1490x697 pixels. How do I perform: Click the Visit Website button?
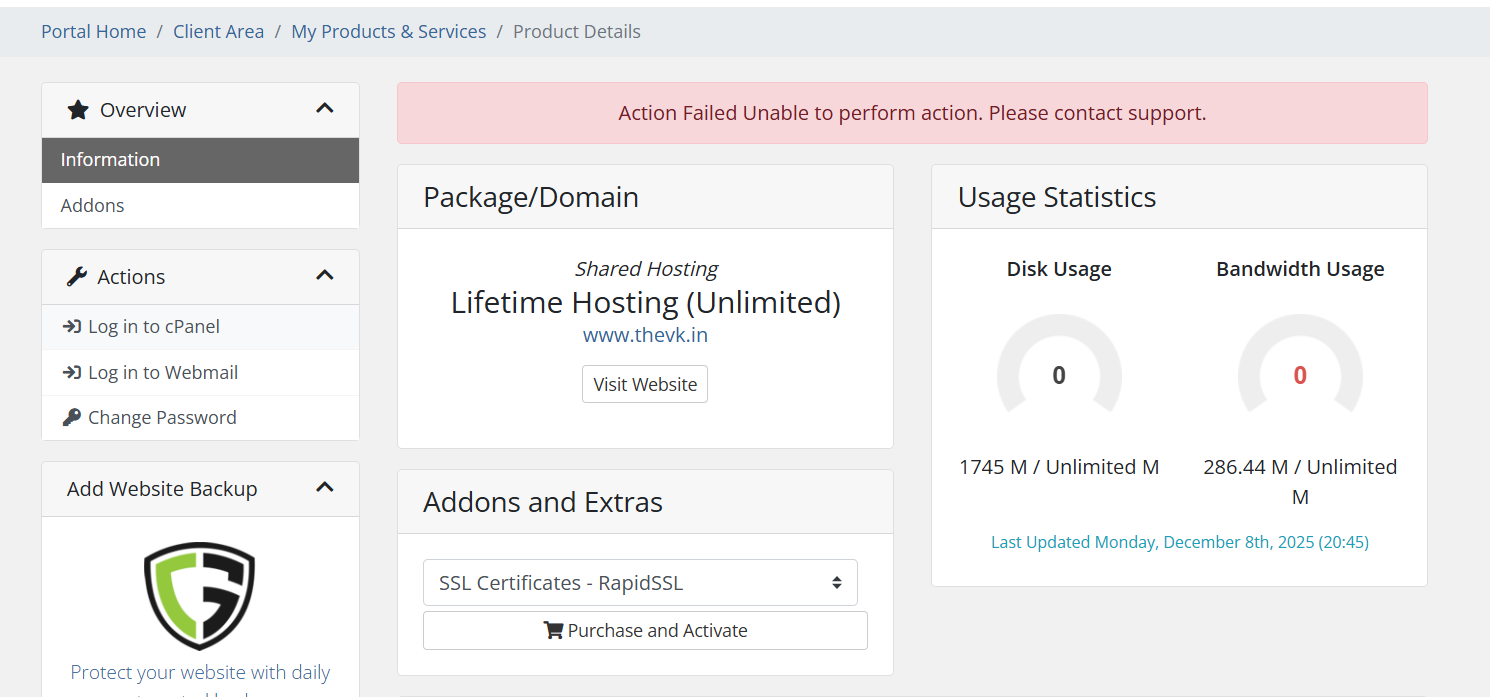click(x=645, y=385)
